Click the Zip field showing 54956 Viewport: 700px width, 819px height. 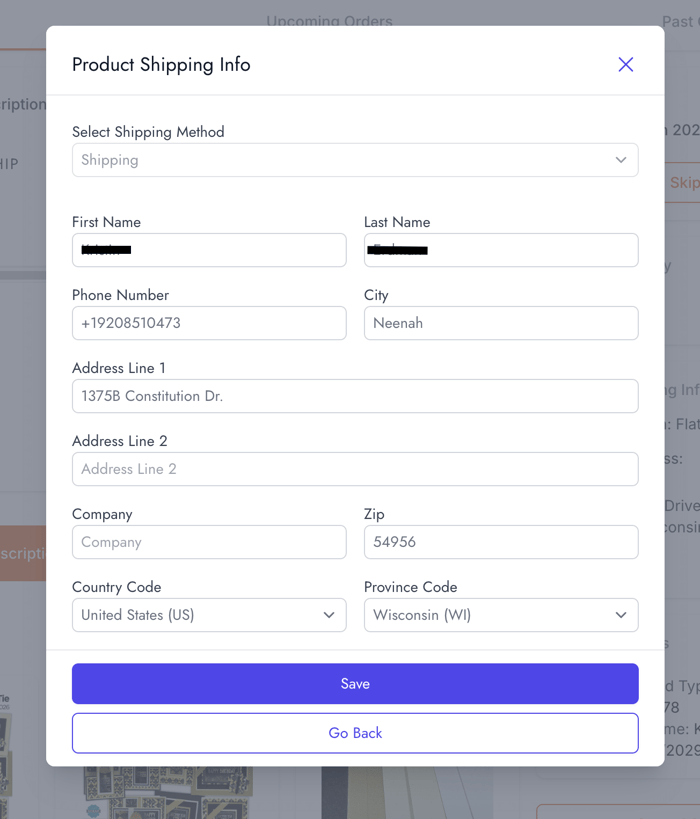coord(501,542)
